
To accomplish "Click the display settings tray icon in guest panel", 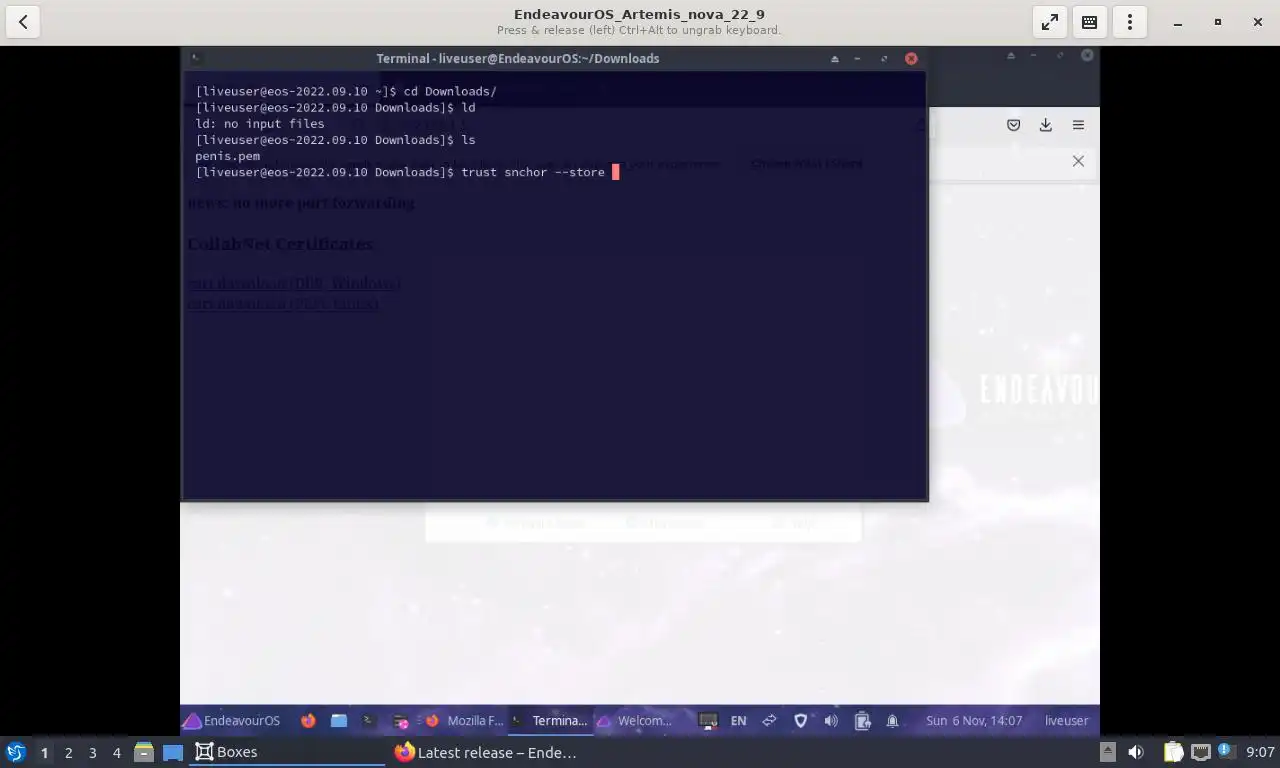I will point(708,720).
